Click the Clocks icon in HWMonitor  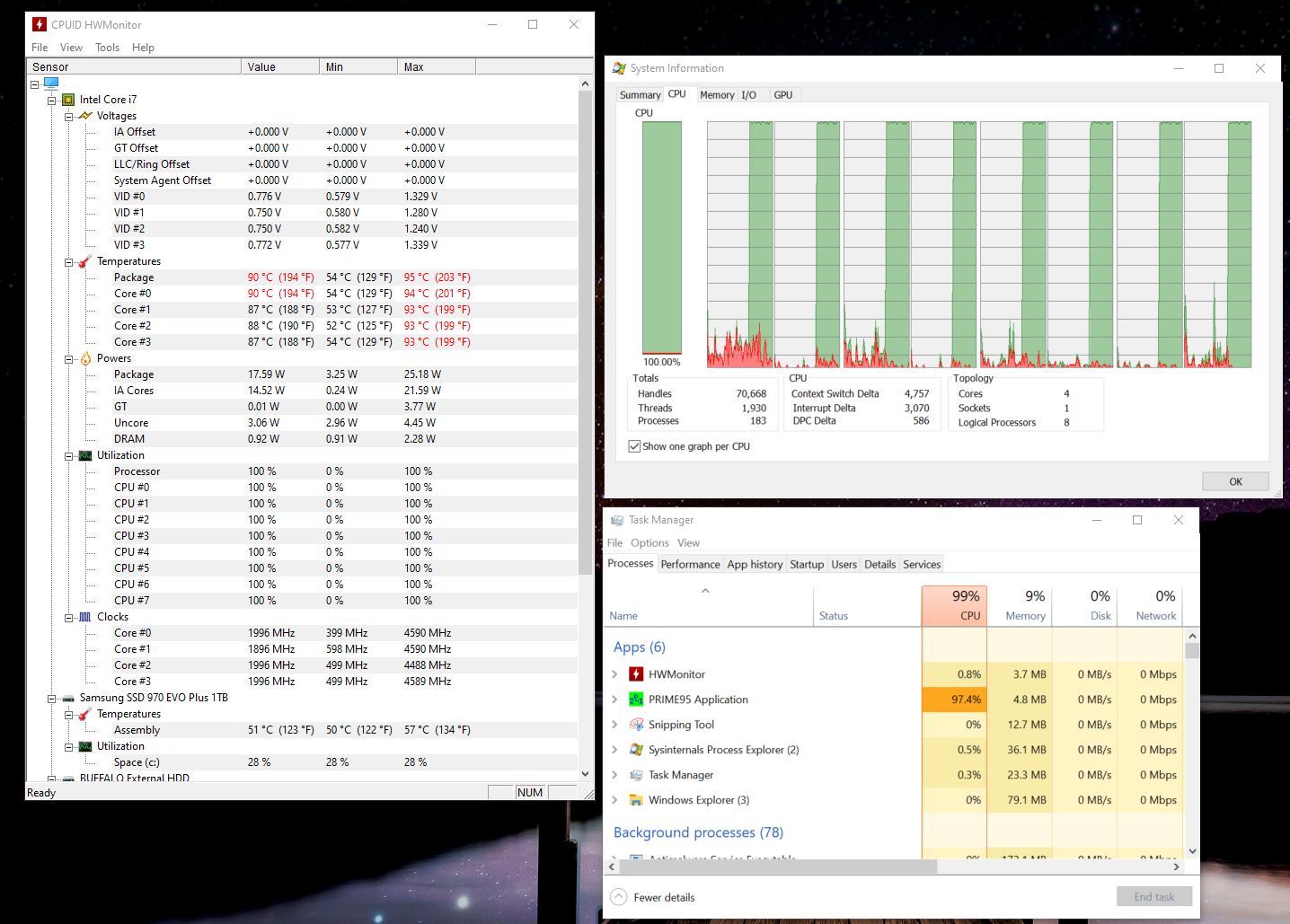point(85,617)
